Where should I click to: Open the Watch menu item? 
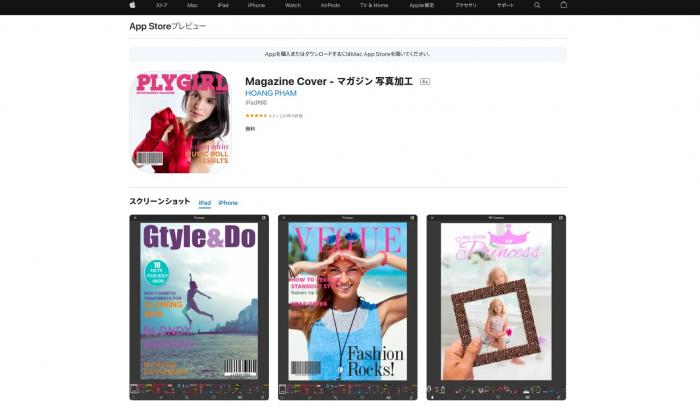[293, 5]
